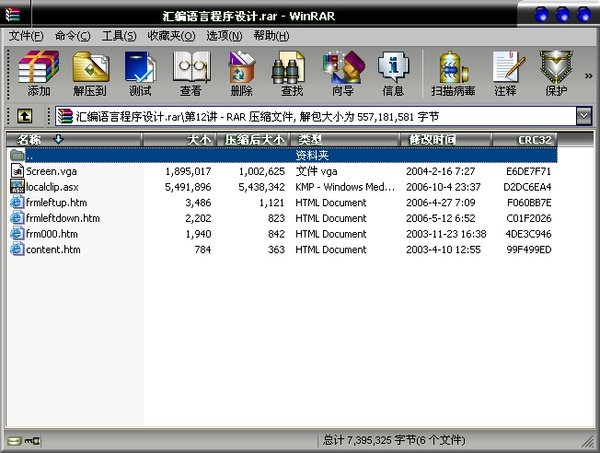Select the localclip.asx file
600x453 pixels.
pyautogui.click(x=53, y=187)
